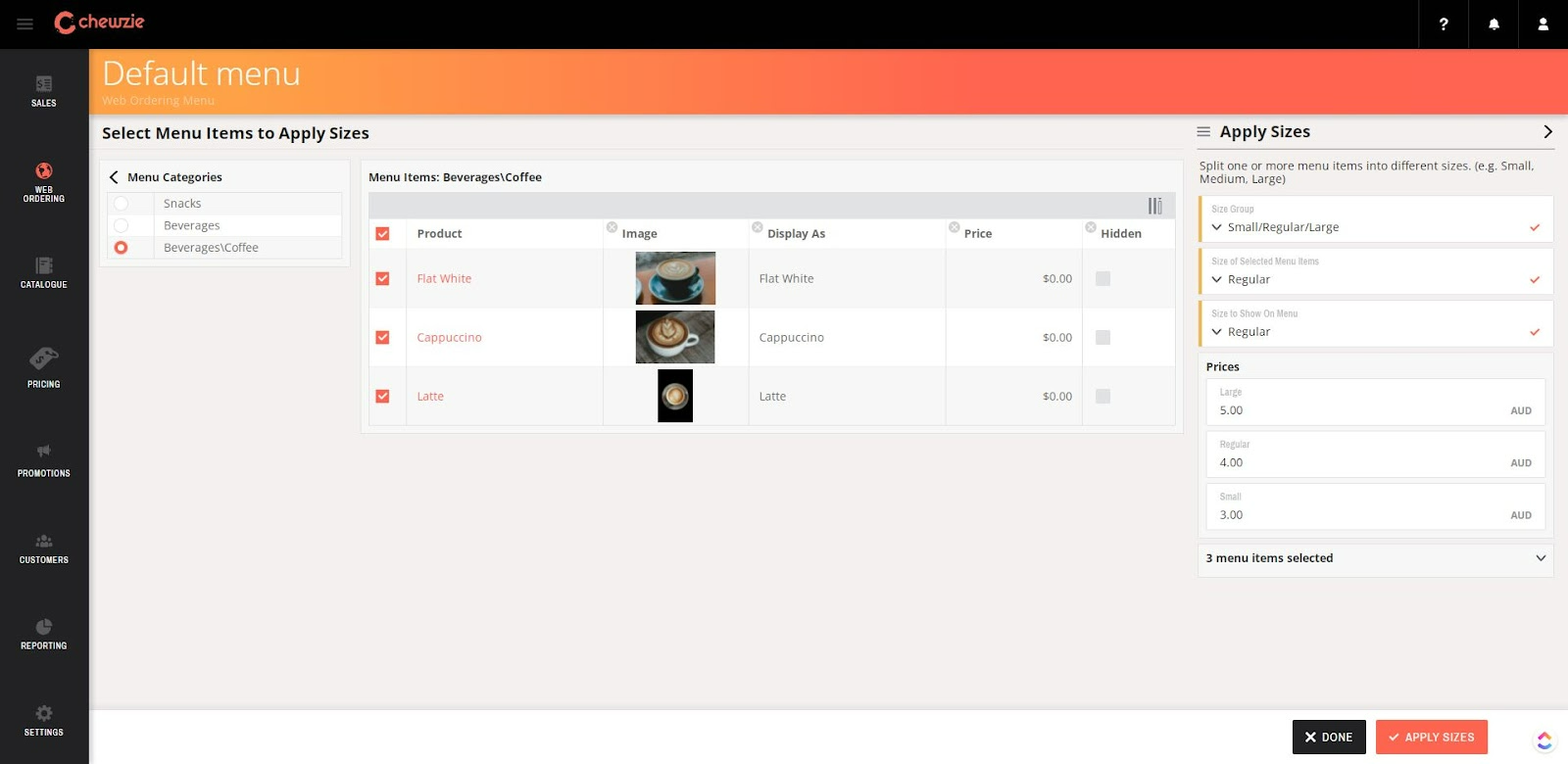1568x764 pixels.
Task: Click the Done button
Action: point(1328,738)
